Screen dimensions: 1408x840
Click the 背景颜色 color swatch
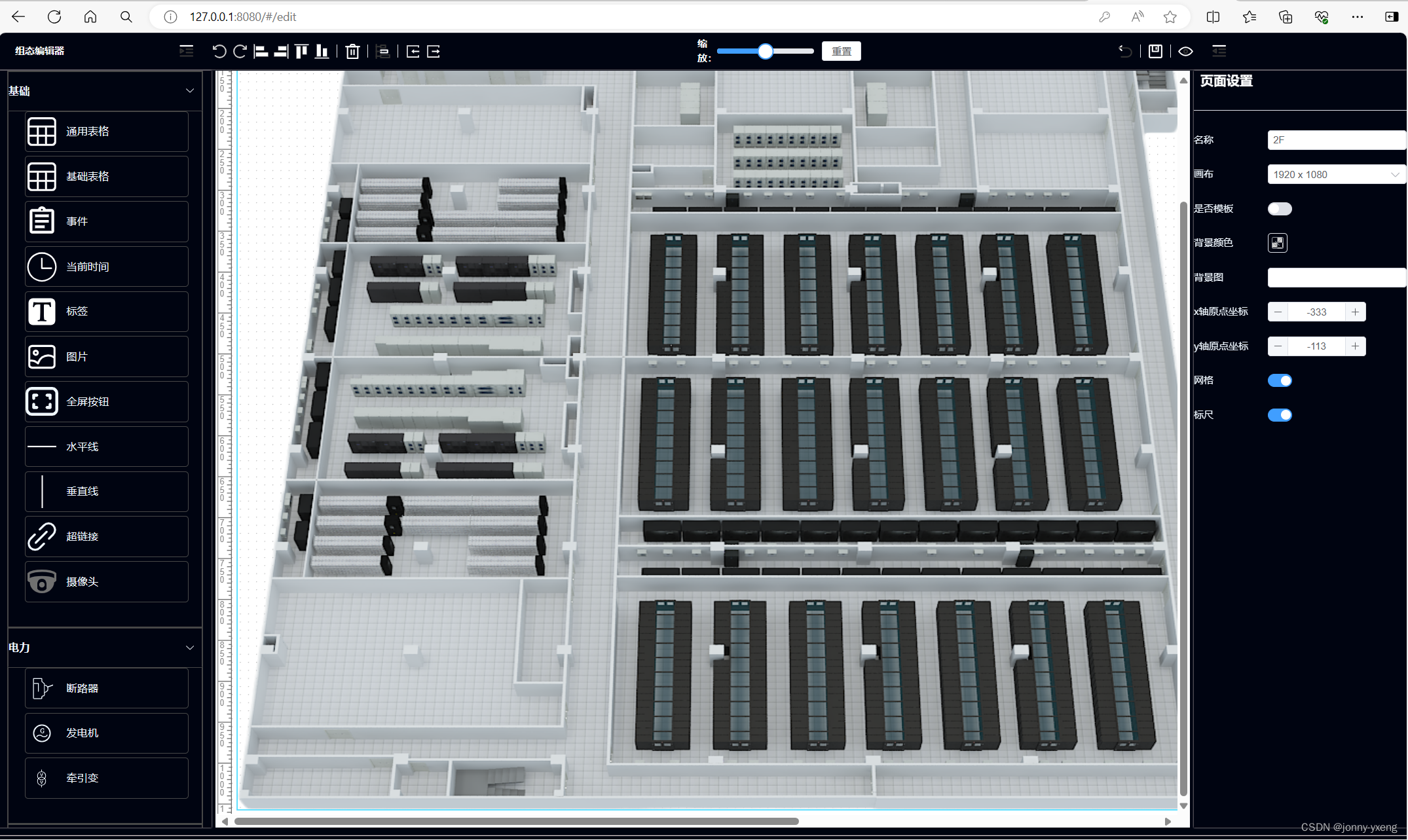coord(1277,243)
